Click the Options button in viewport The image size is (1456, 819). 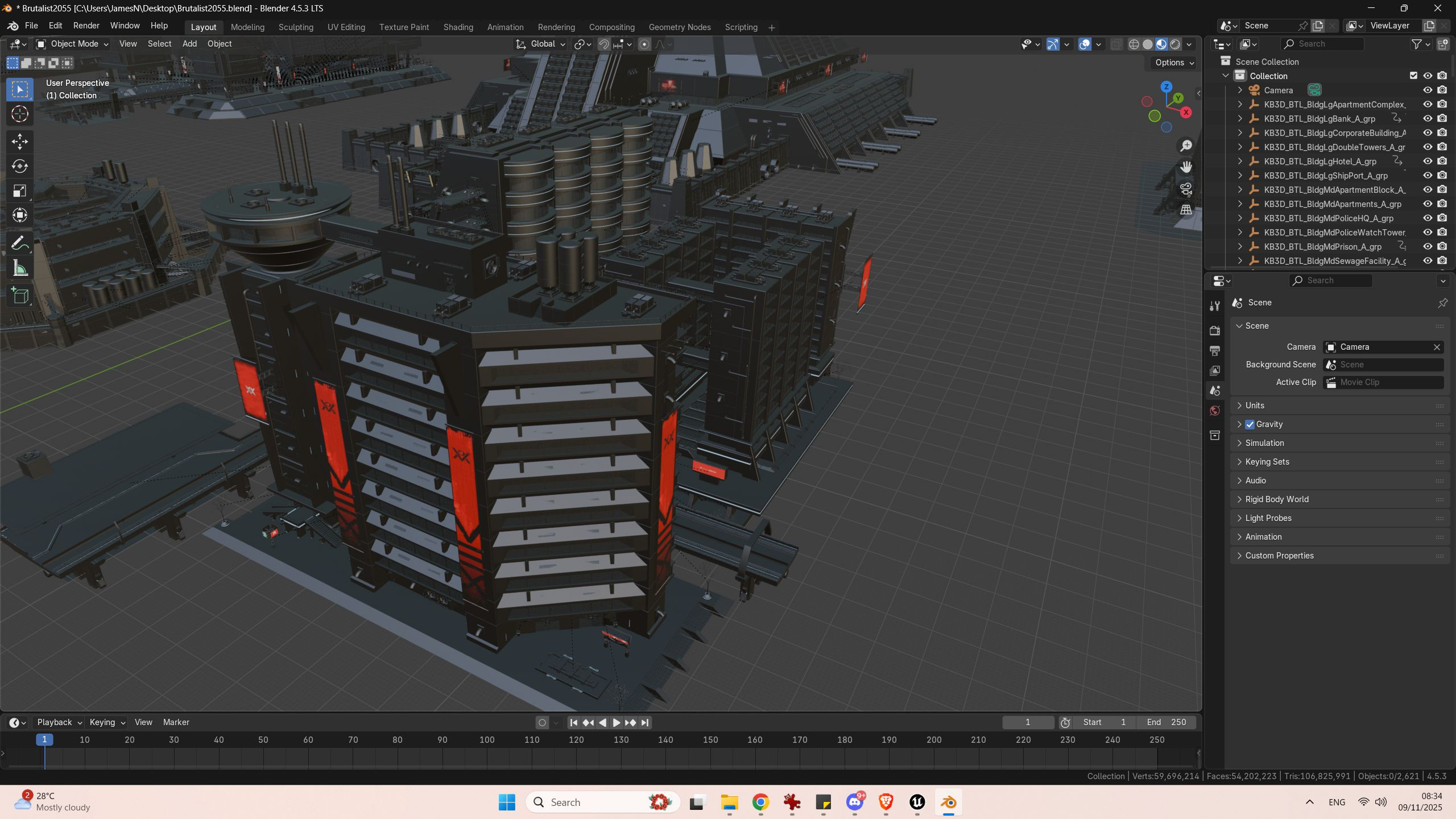tap(1174, 63)
